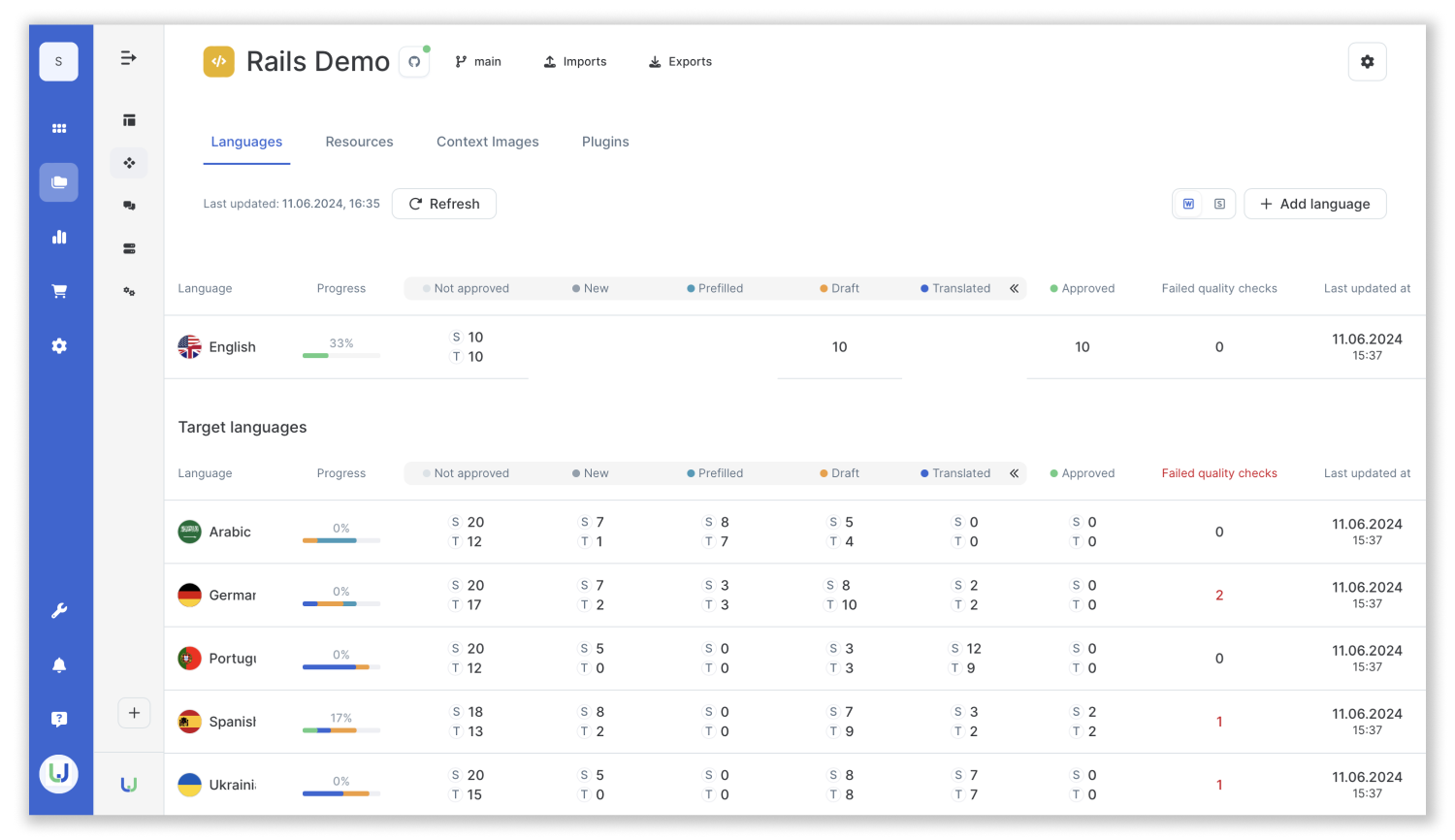
Task: Switch to the Context Images tab
Action: (488, 142)
